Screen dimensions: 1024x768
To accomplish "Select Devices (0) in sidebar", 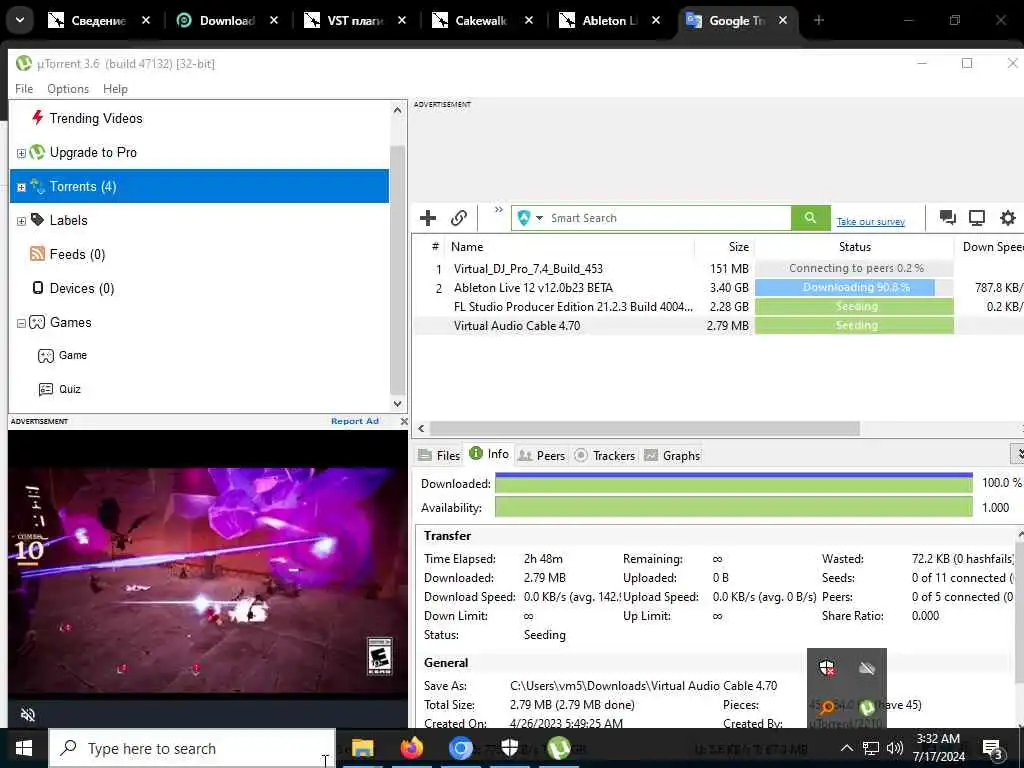I will [x=82, y=288].
